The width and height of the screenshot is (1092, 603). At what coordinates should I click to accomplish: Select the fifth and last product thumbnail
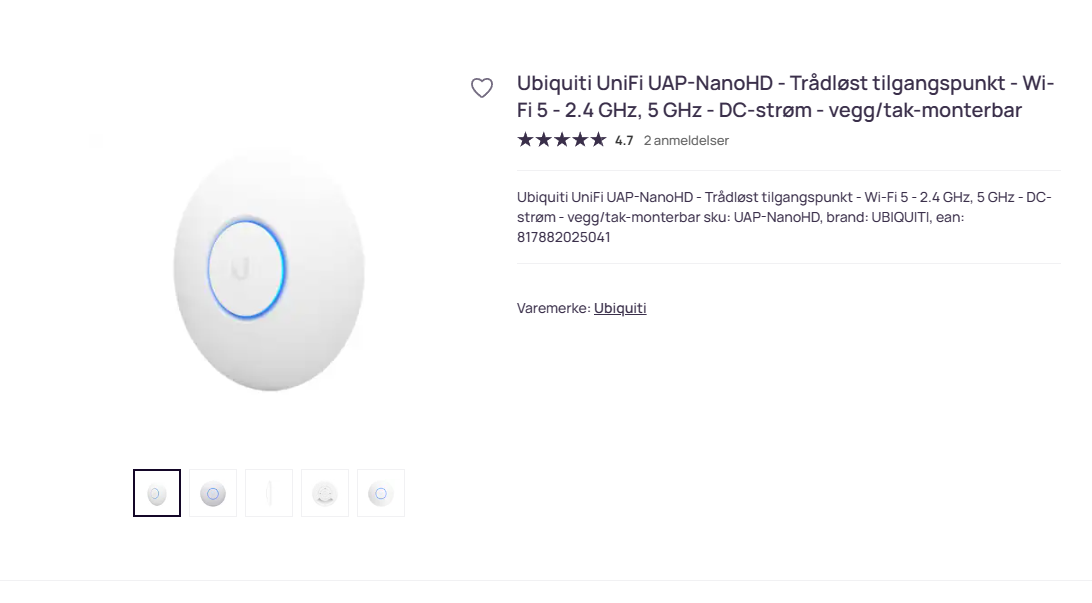pyautogui.click(x=381, y=493)
